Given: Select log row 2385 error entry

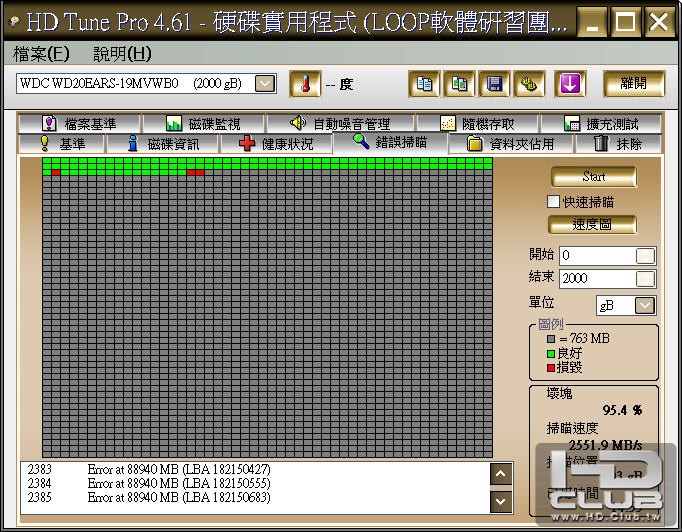Looking at the screenshot, I should tap(149, 497).
